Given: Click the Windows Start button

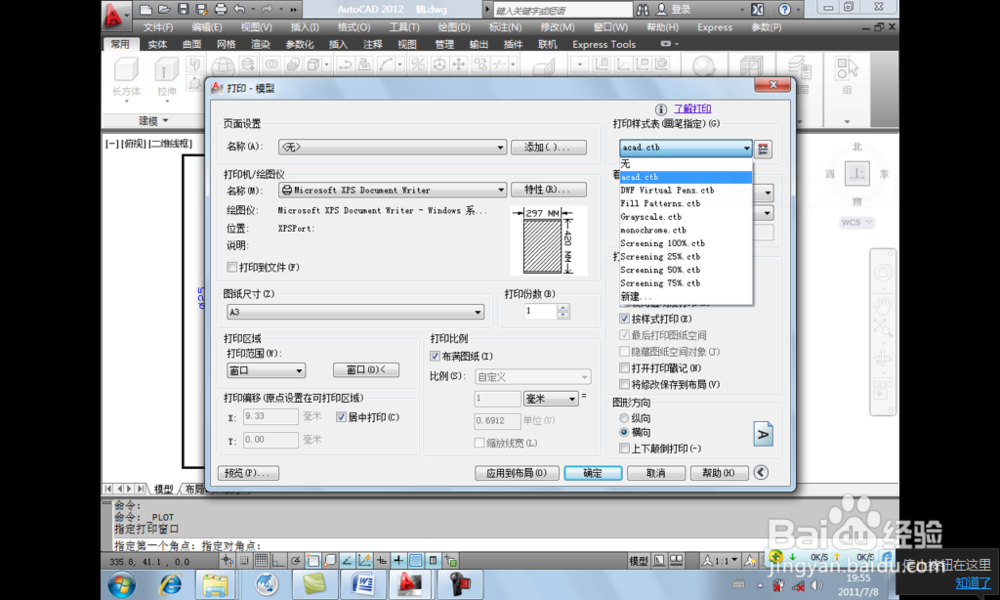Looking at the screenshot, I should pos(121,584).
